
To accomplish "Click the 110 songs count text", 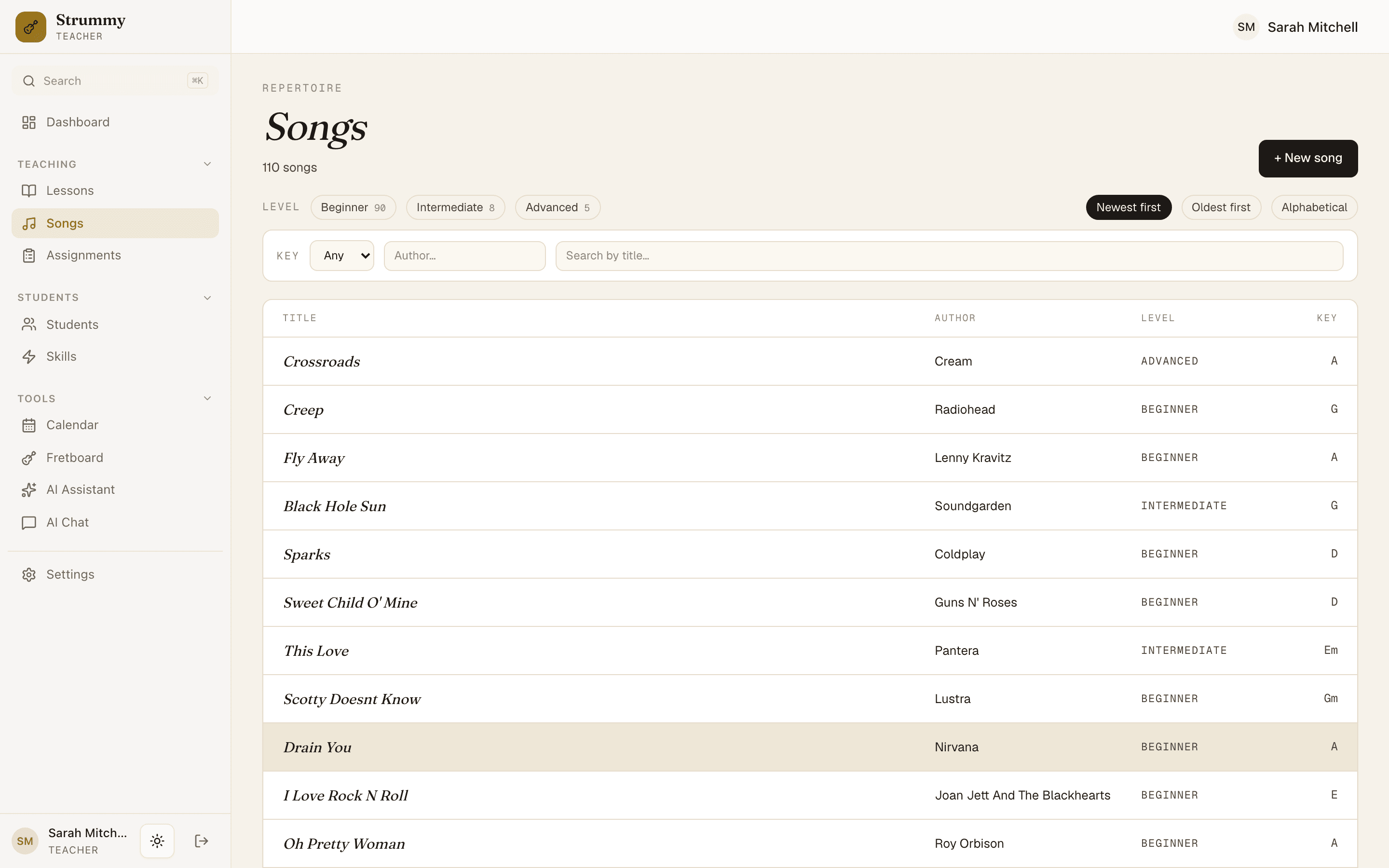I will [289, 168].
